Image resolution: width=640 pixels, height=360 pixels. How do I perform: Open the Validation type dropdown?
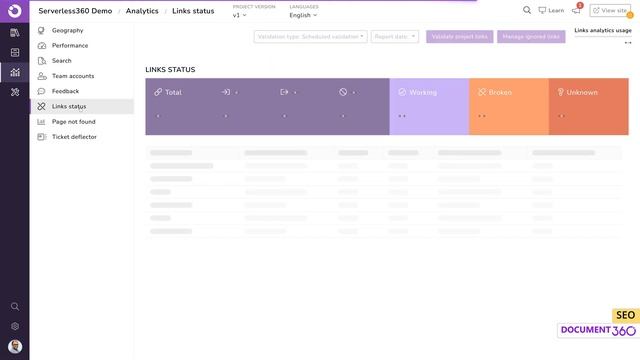pyautogui.click(x=310, y=37)
